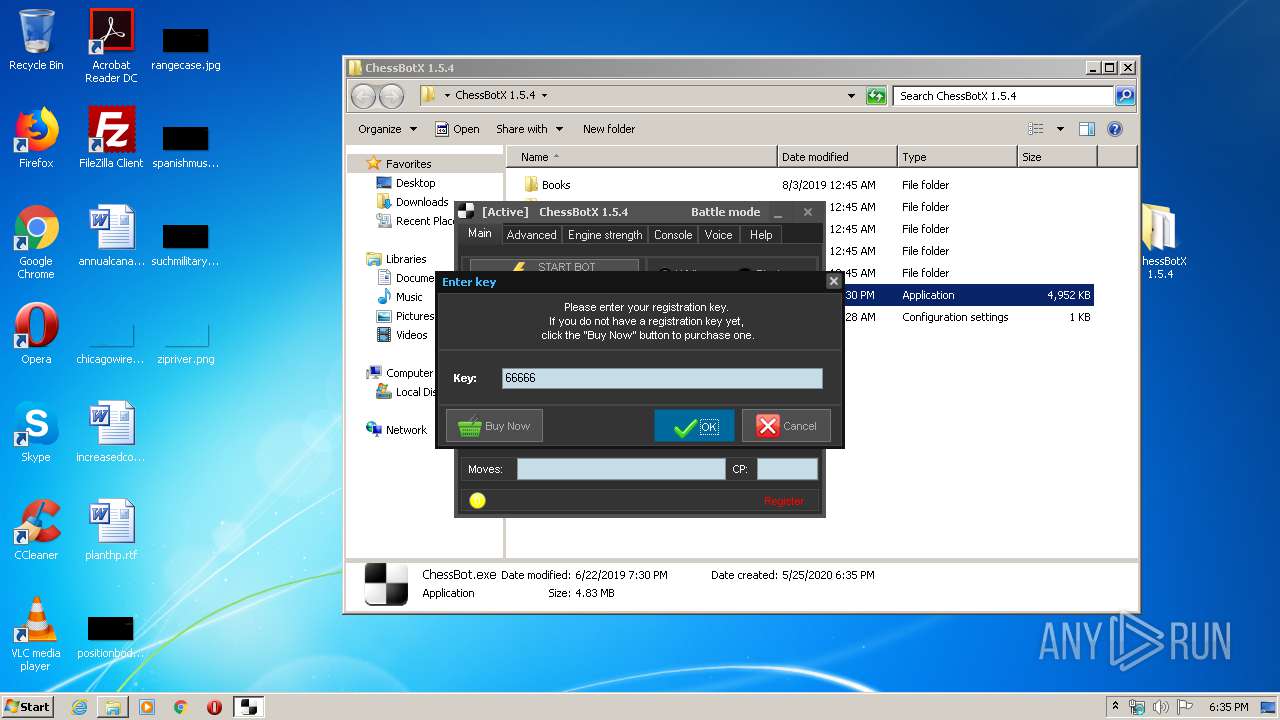Open the Engine strength tab
This screenshot has width=1280, height=720.
coord(605,235)
